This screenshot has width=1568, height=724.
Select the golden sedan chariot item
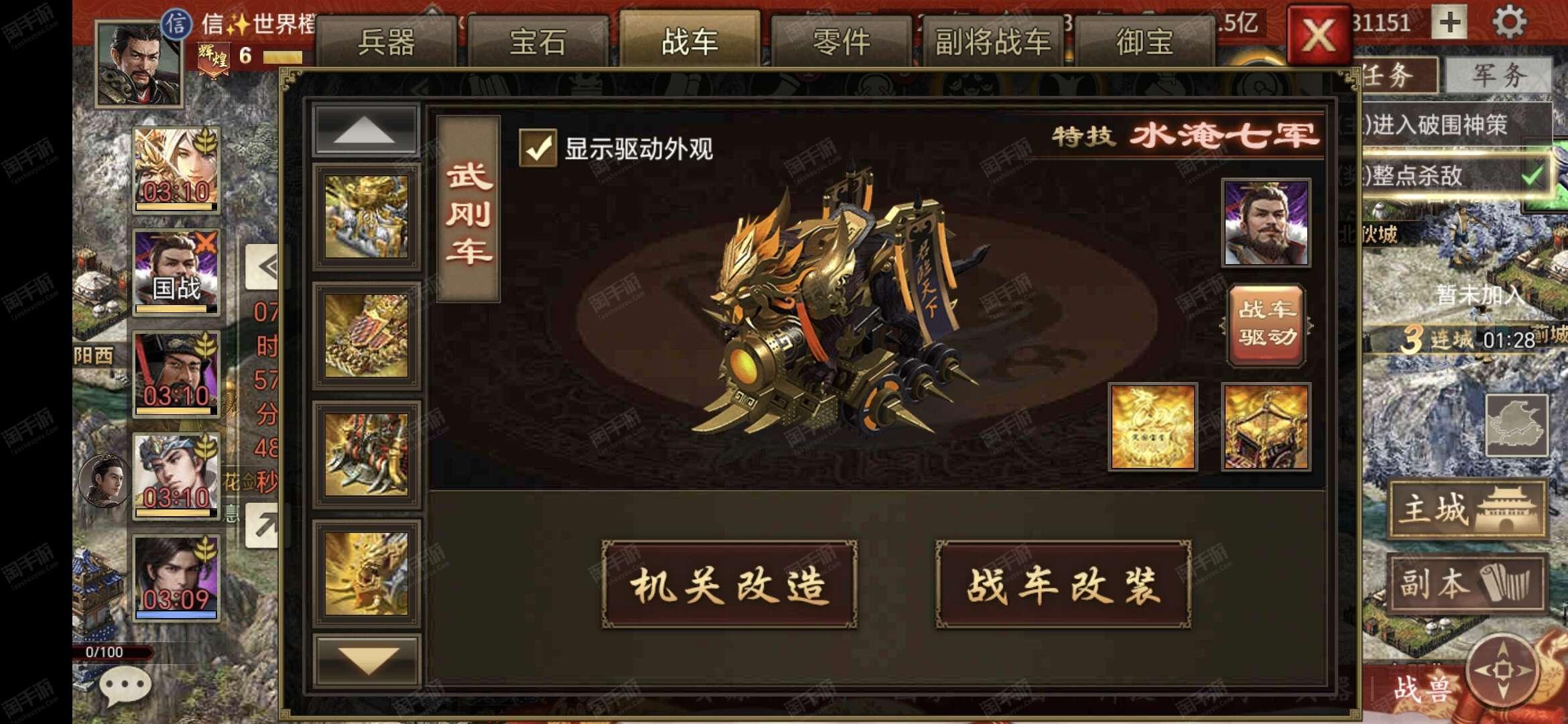pos(1266,426)
